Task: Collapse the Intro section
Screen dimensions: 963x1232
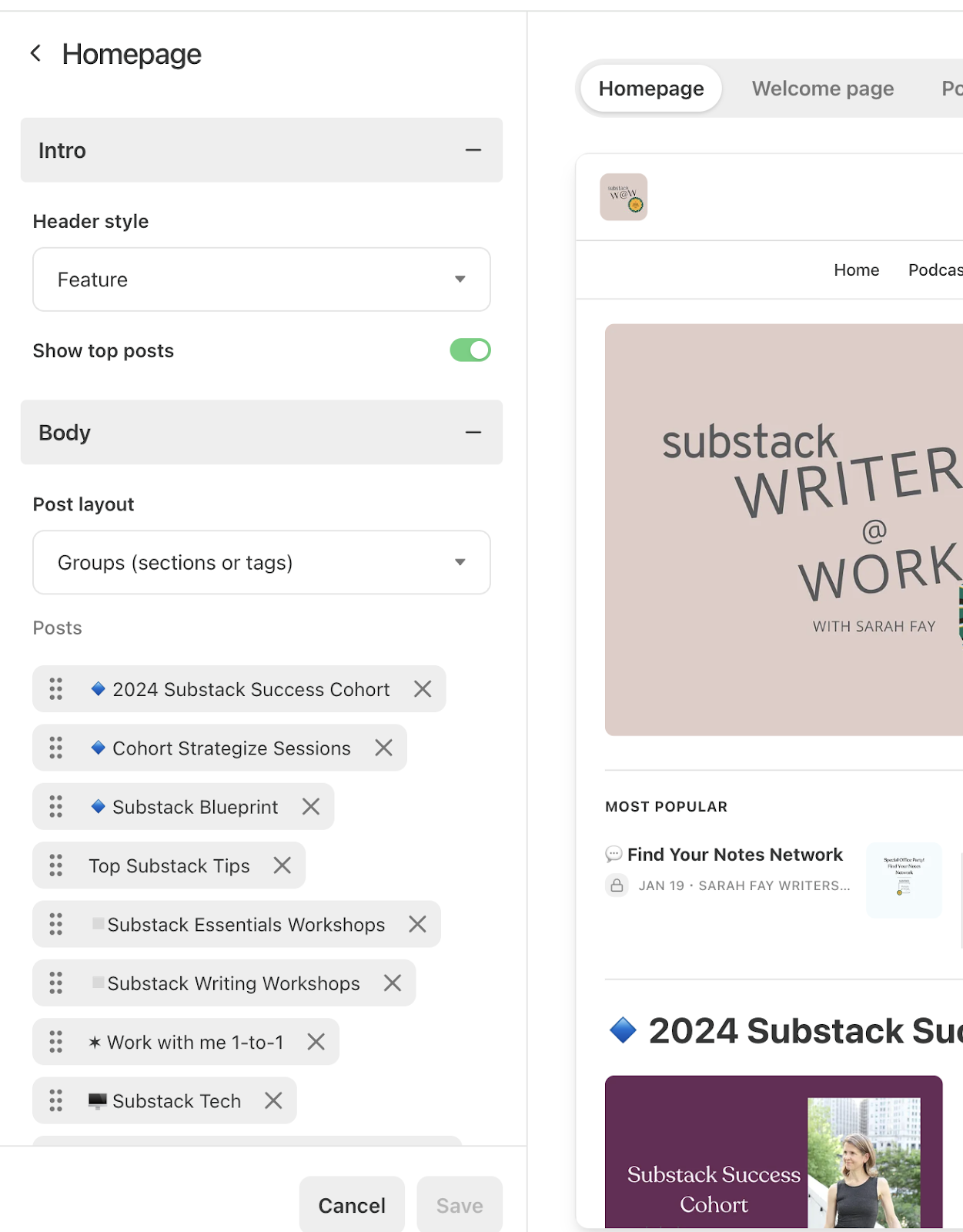Action: pyautogui.click(x=474, y=150)
